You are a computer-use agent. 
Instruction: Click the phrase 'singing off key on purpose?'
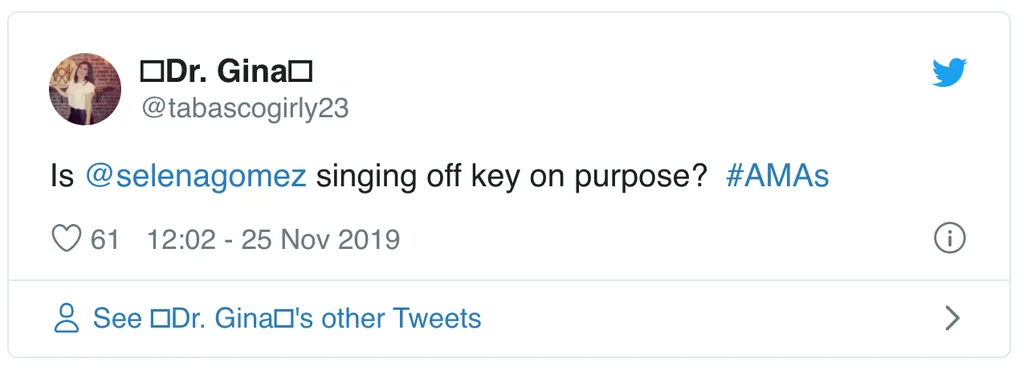click(x=512, y=176)
